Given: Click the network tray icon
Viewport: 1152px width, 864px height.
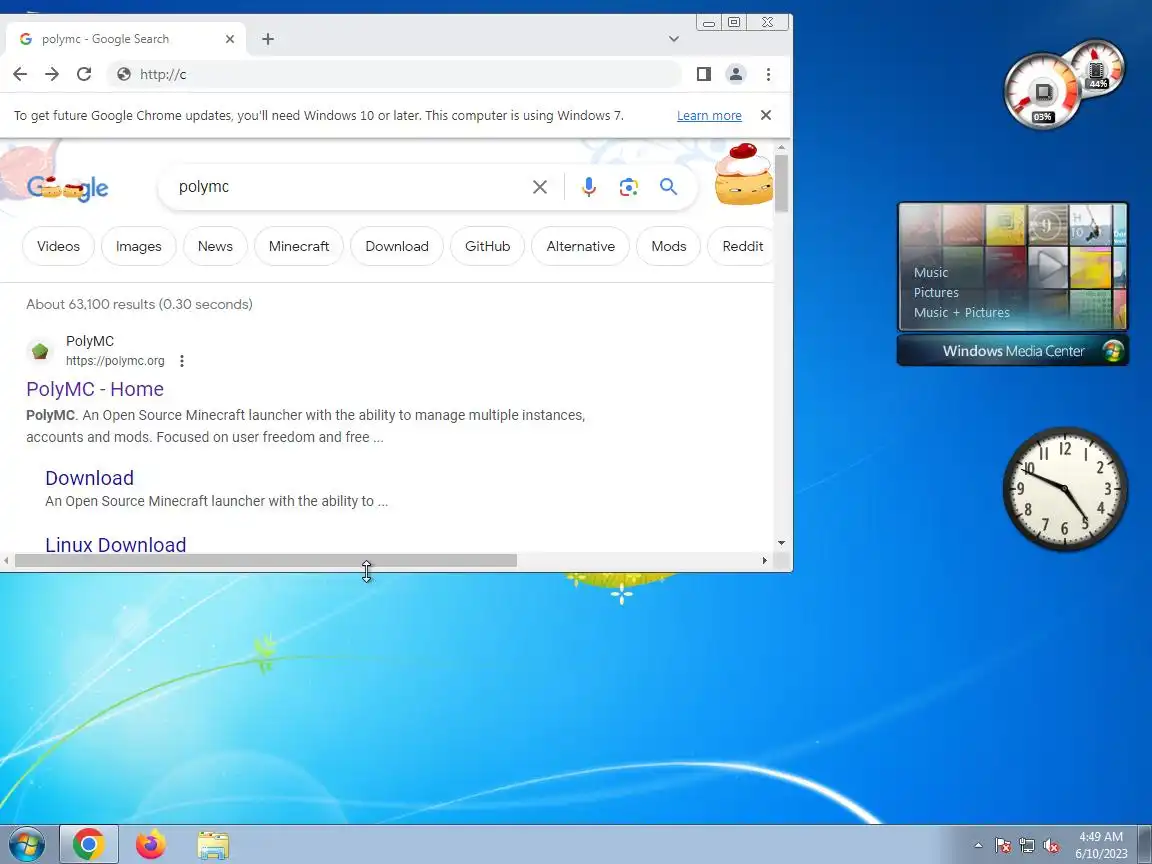Looking at the screenshot, I should tap(1027, 846).
